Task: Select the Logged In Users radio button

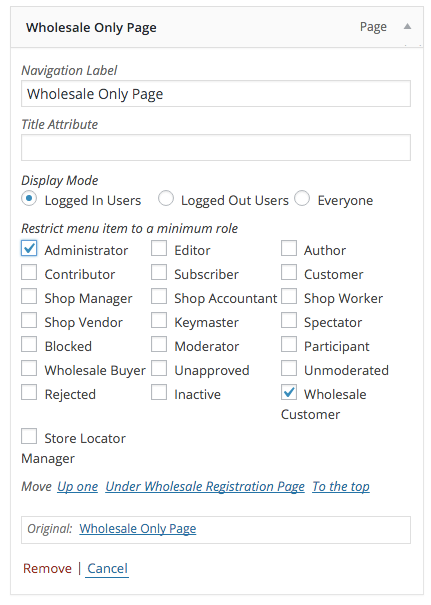Action: coord(29,199)
